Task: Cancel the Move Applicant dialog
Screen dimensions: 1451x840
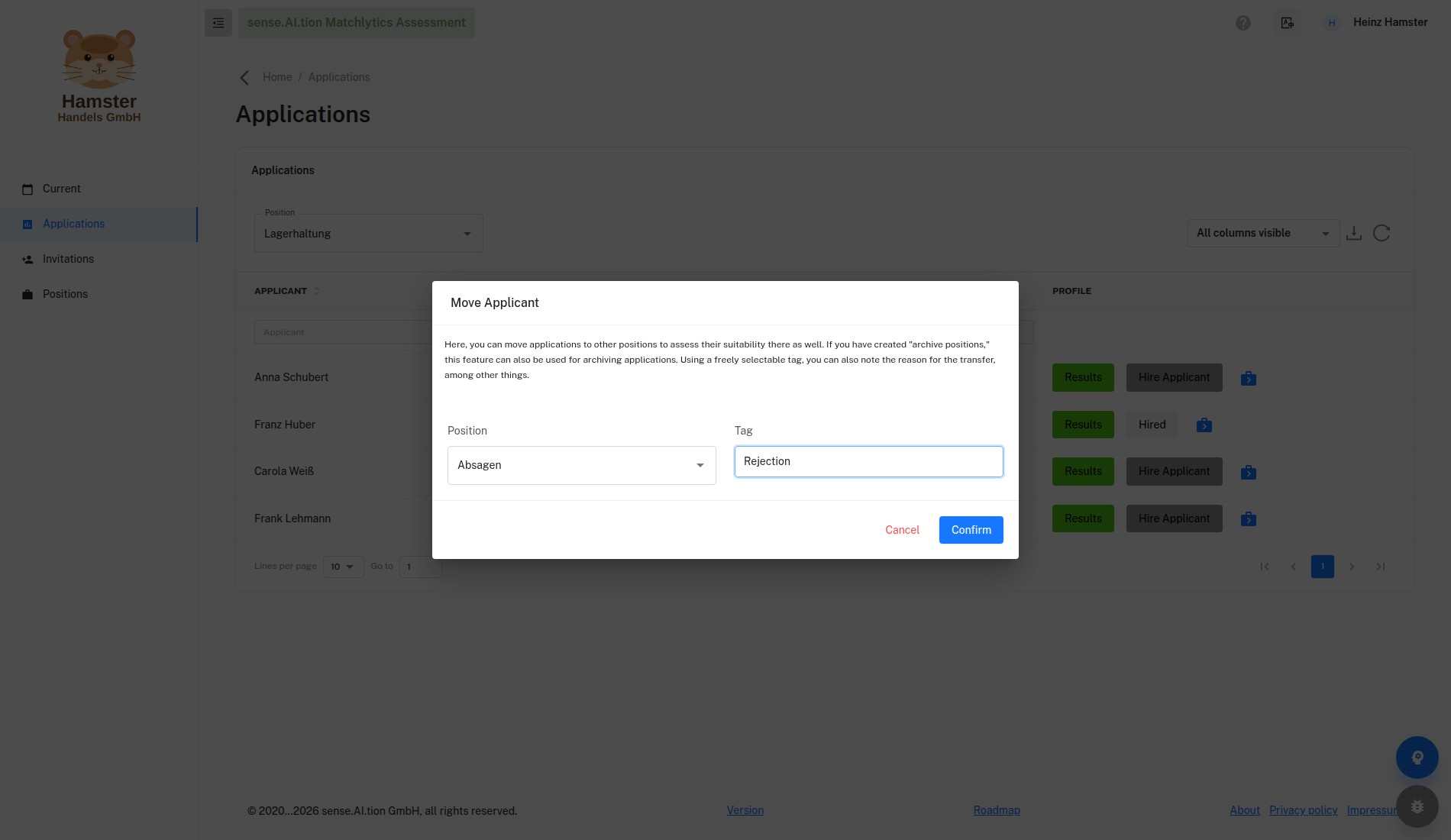Action: coord(902,530)
